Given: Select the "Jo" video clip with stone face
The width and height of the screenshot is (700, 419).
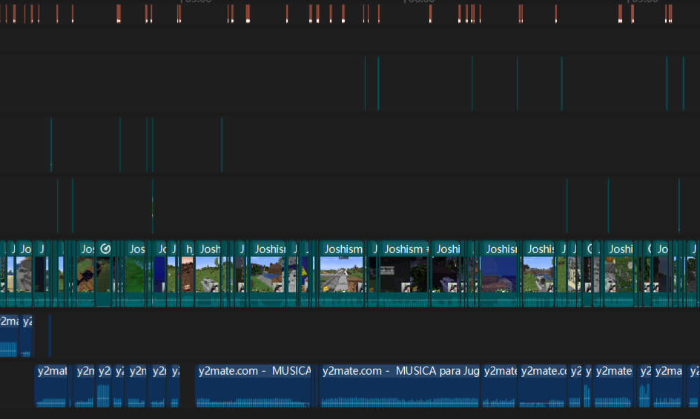Looking at the screenshot, I should tap(25, 273).
